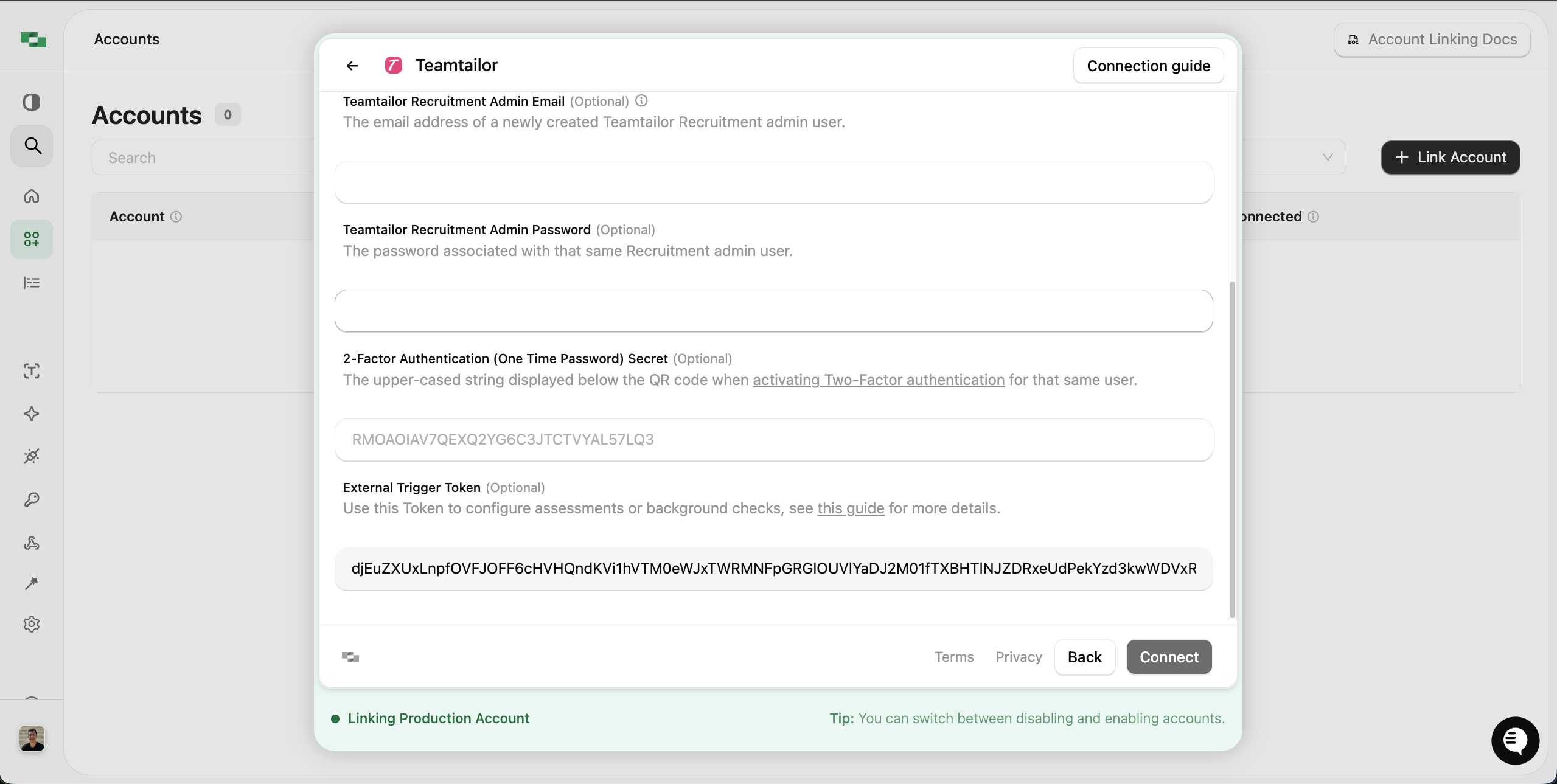Expand the filter dropdown chevron near Link Account
The image size is (1557, 784).
point(1328,158)
